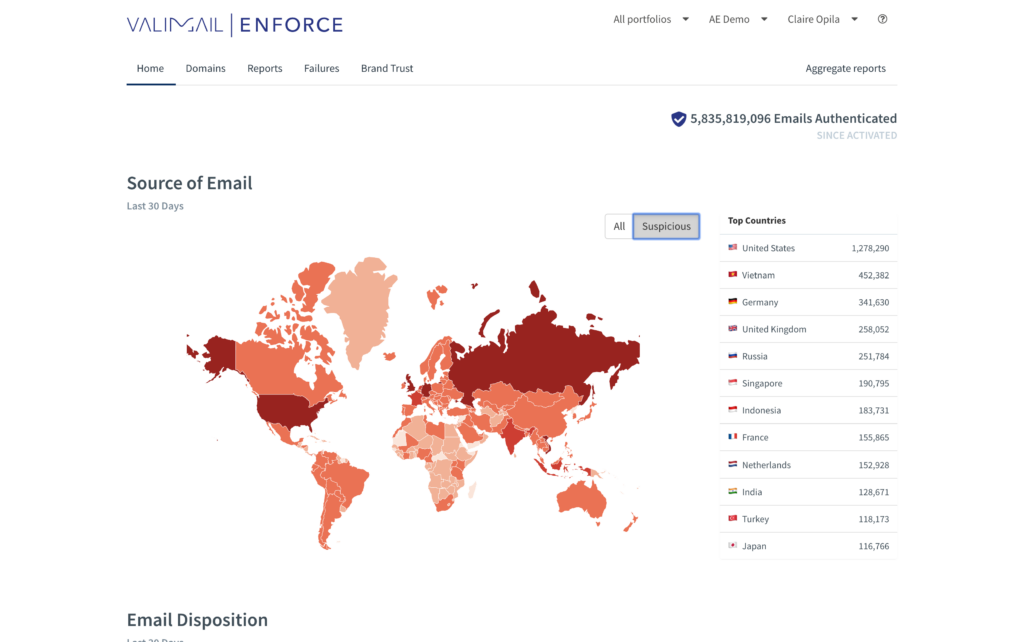The image size is (1024, 642).
Task: Click the 116,766 Japan count
Action: click(873, 546)
